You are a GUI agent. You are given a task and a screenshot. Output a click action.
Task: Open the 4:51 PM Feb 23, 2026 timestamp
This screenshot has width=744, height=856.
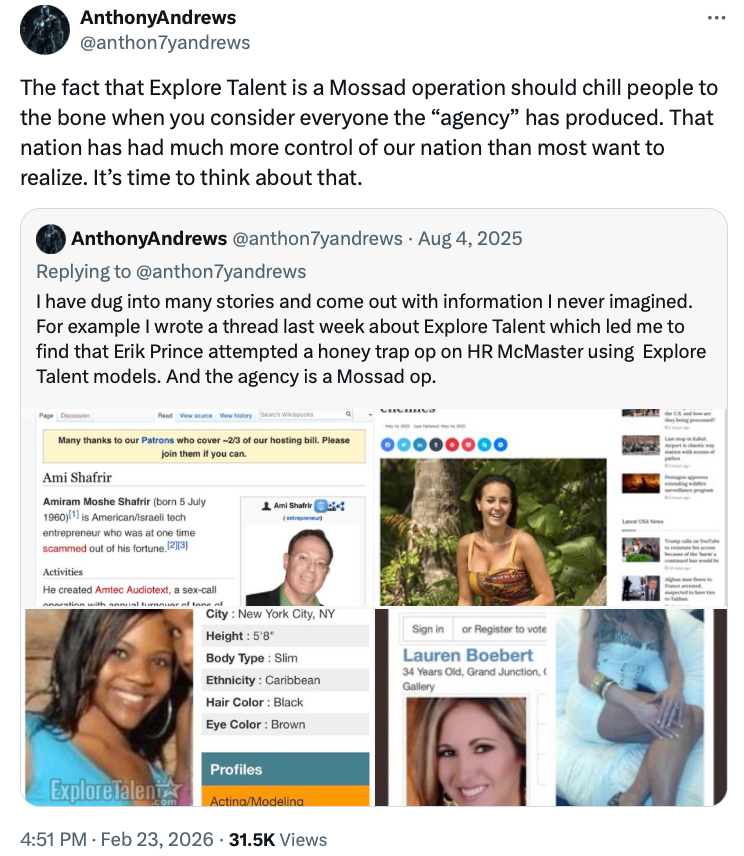117,839
